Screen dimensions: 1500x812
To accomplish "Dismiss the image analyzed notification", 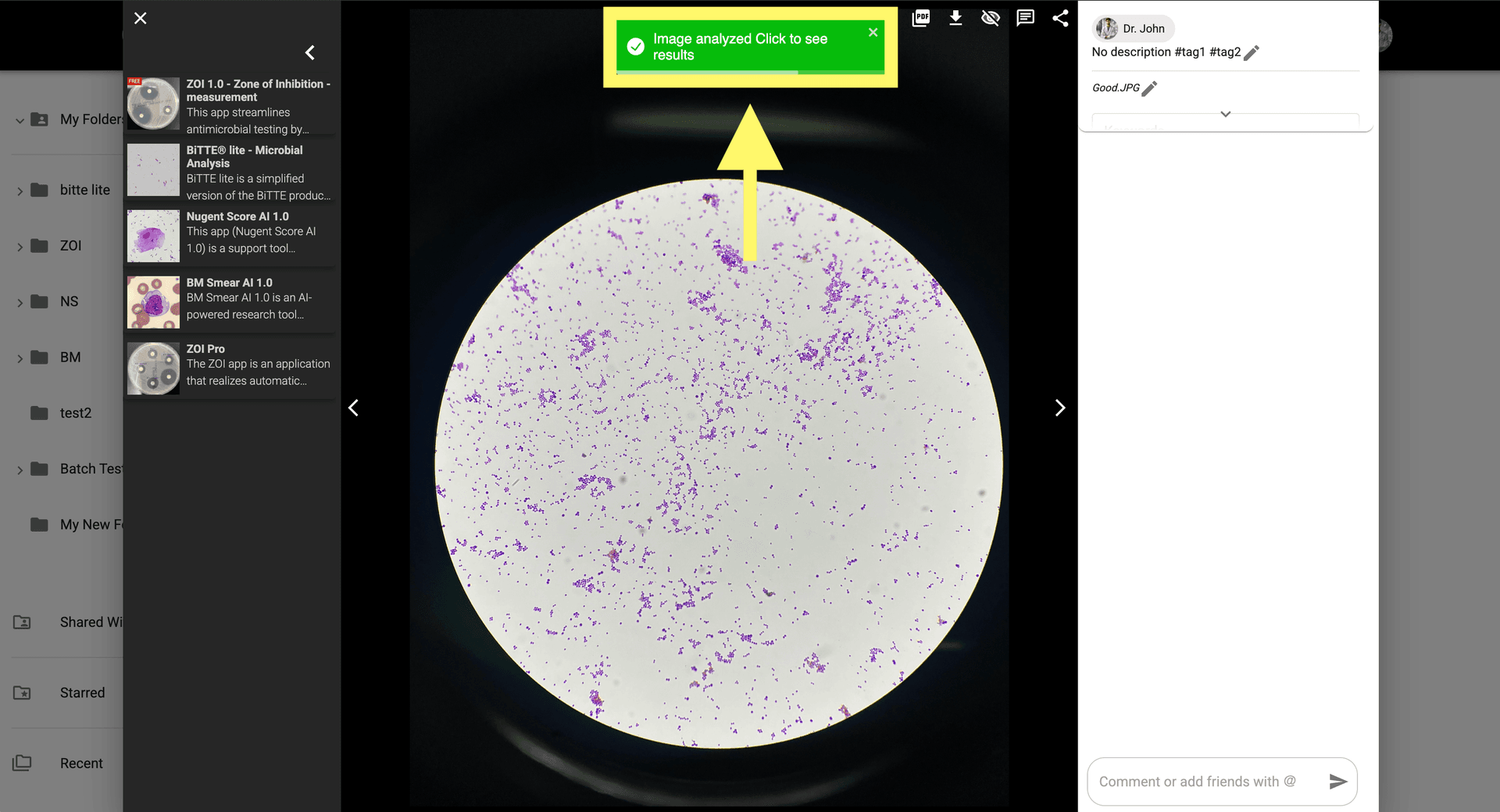I will [x=873, y=32].
